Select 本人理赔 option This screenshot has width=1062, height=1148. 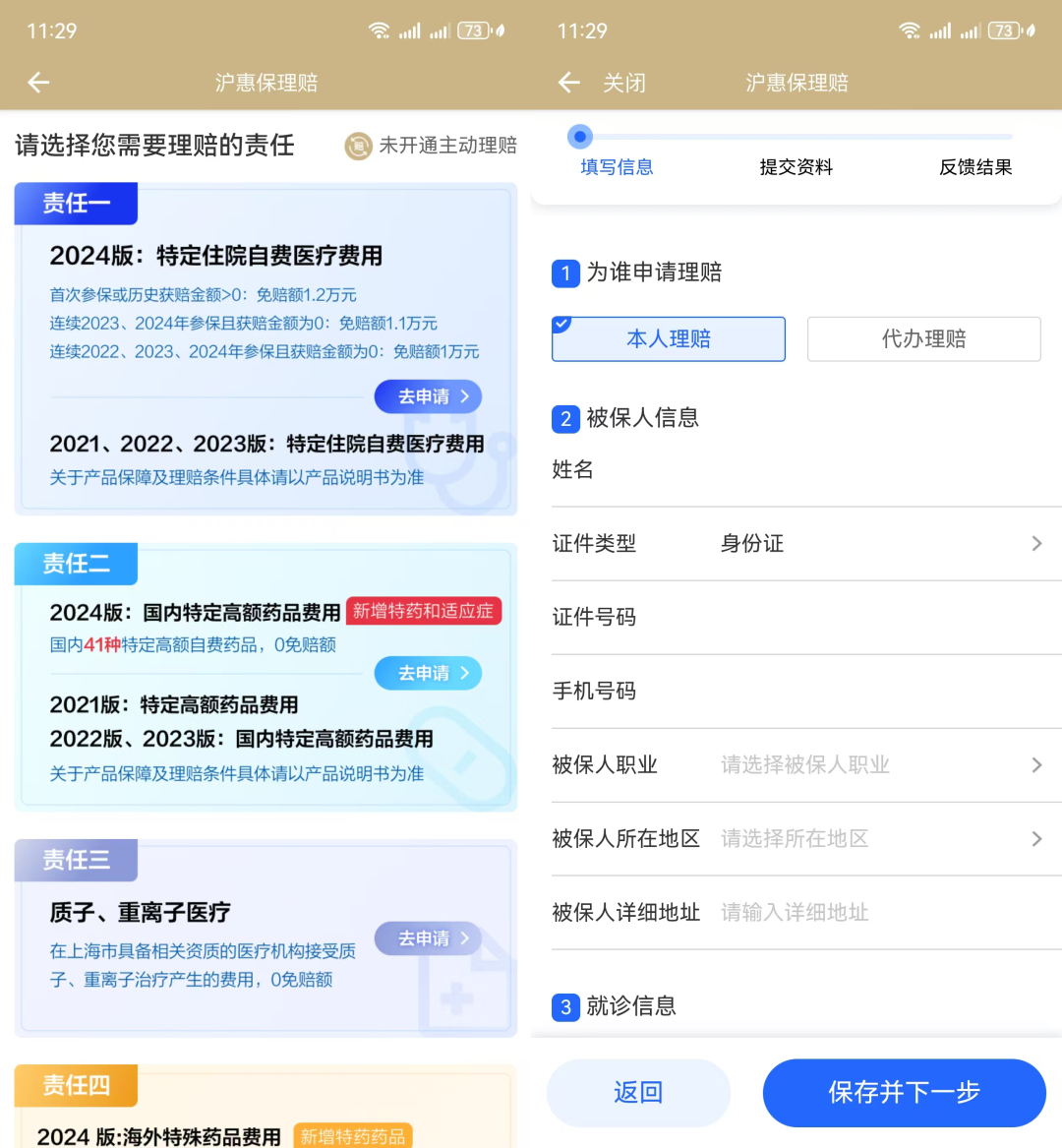(x=669, y=339)
